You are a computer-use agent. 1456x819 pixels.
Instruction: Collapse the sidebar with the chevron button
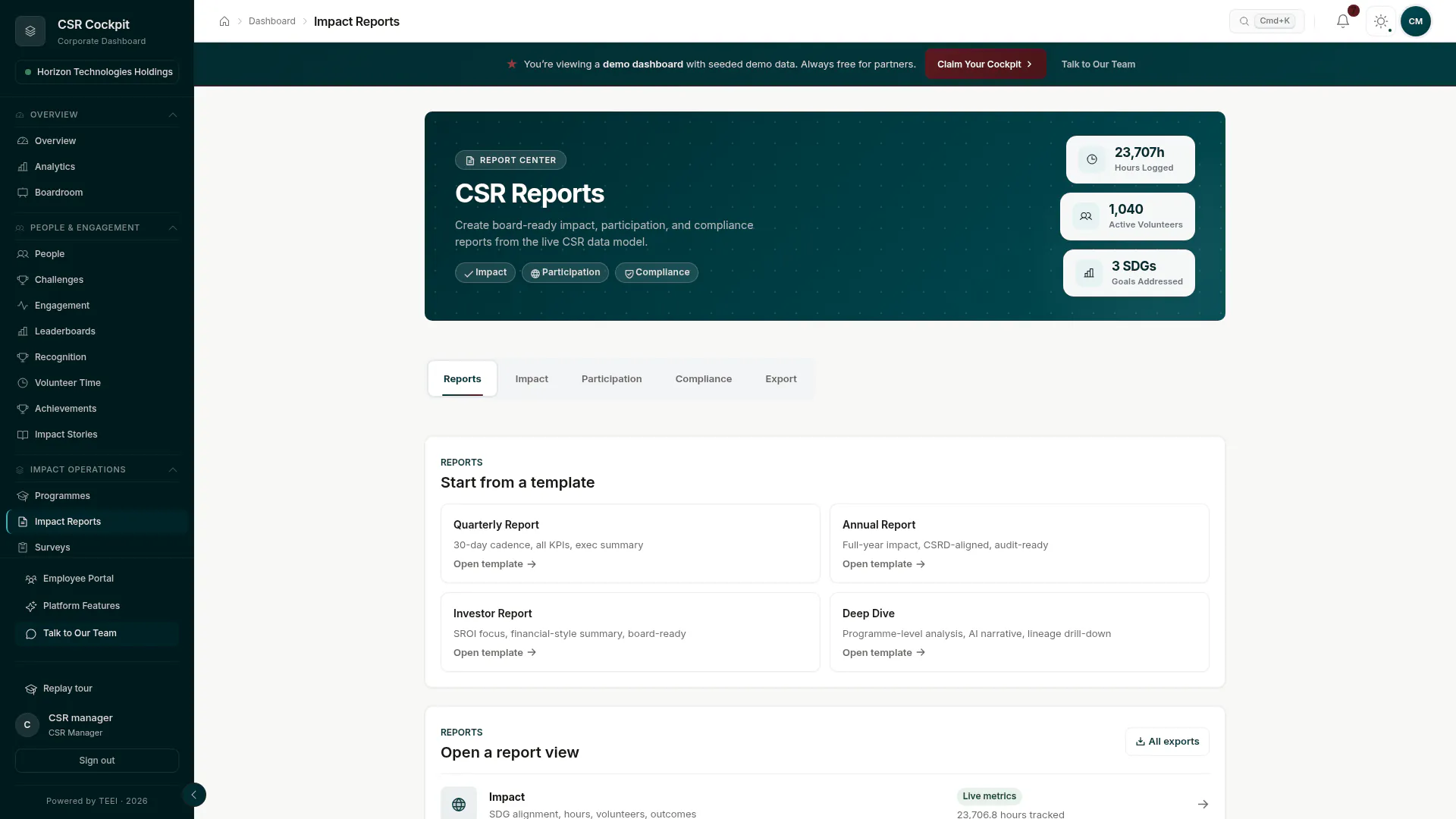click(193, 795)
